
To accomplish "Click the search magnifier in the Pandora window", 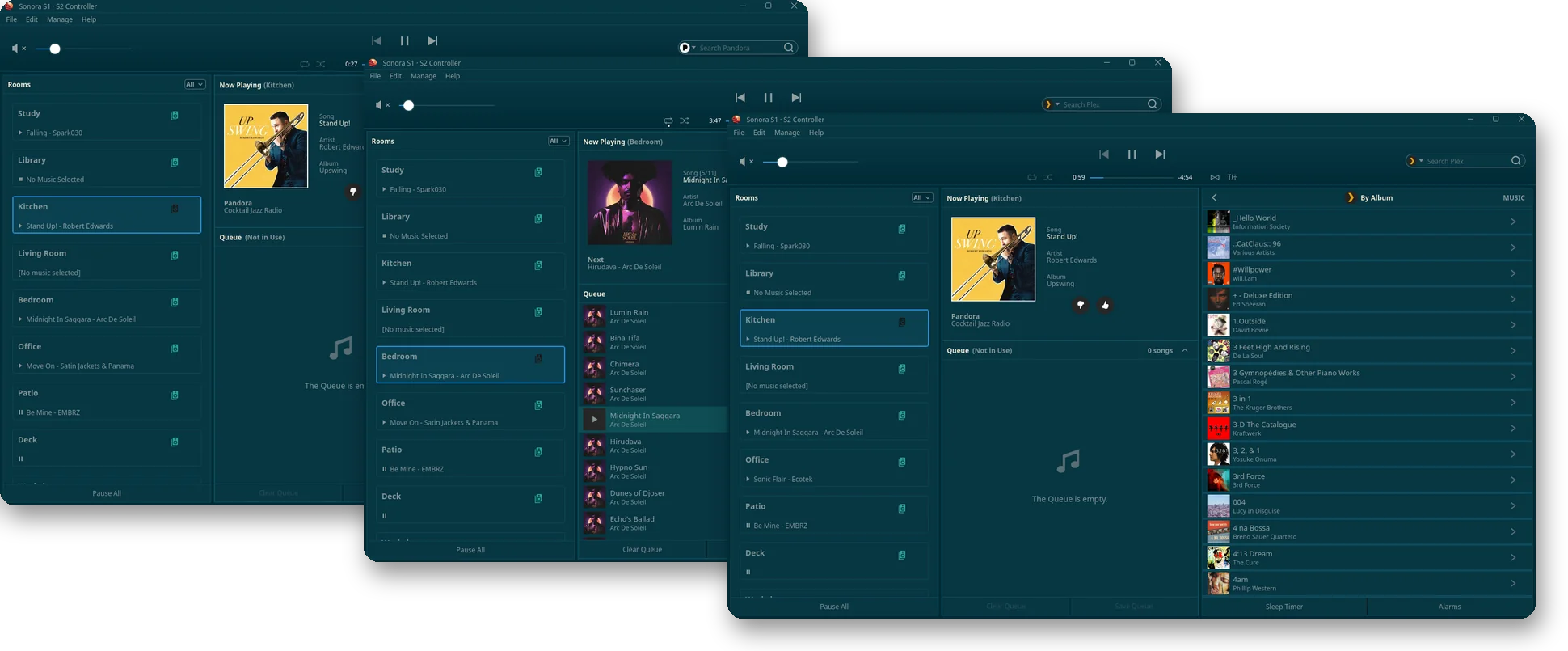I will point(789,48).
